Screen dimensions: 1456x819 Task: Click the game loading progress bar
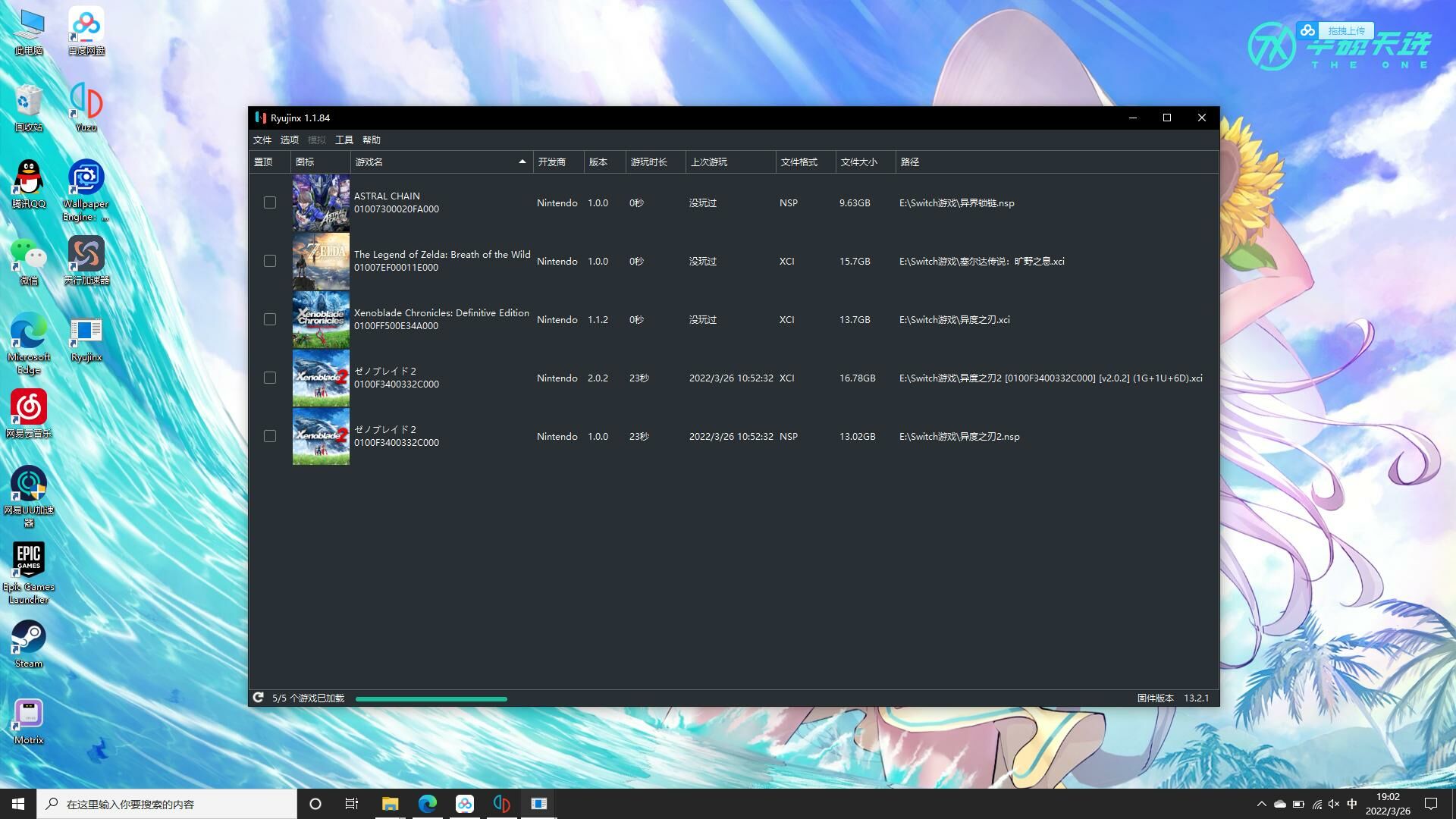431,698
